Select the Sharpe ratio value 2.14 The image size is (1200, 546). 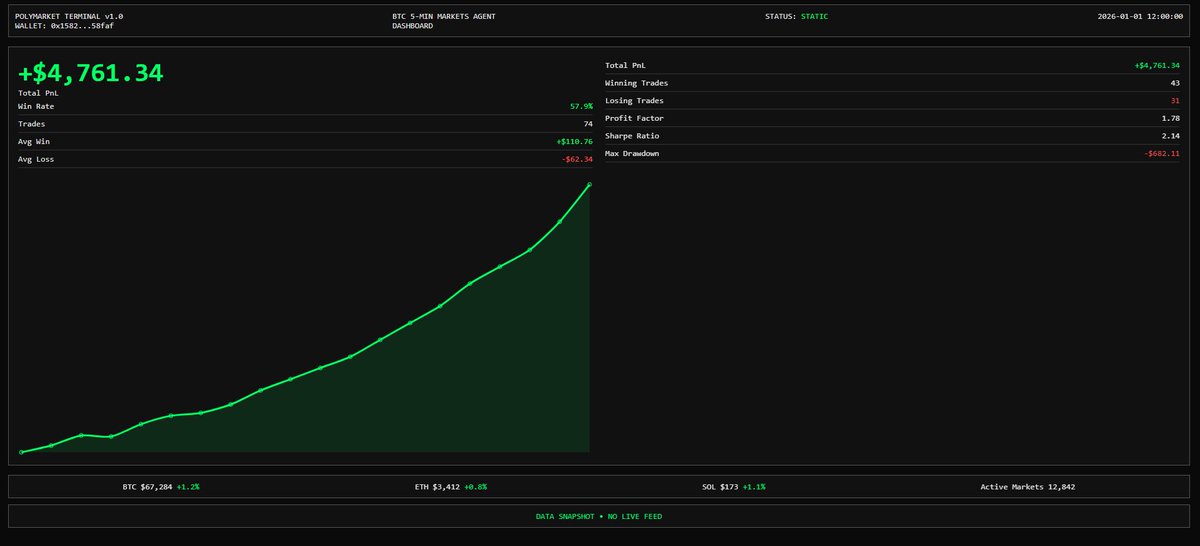tap(1171, 136)
